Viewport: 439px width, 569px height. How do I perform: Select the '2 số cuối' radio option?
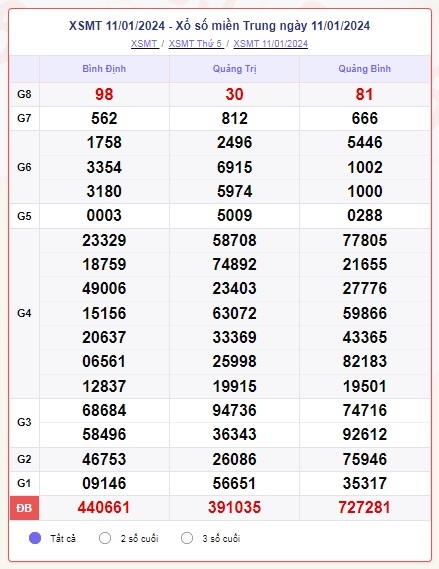[105, 538]
